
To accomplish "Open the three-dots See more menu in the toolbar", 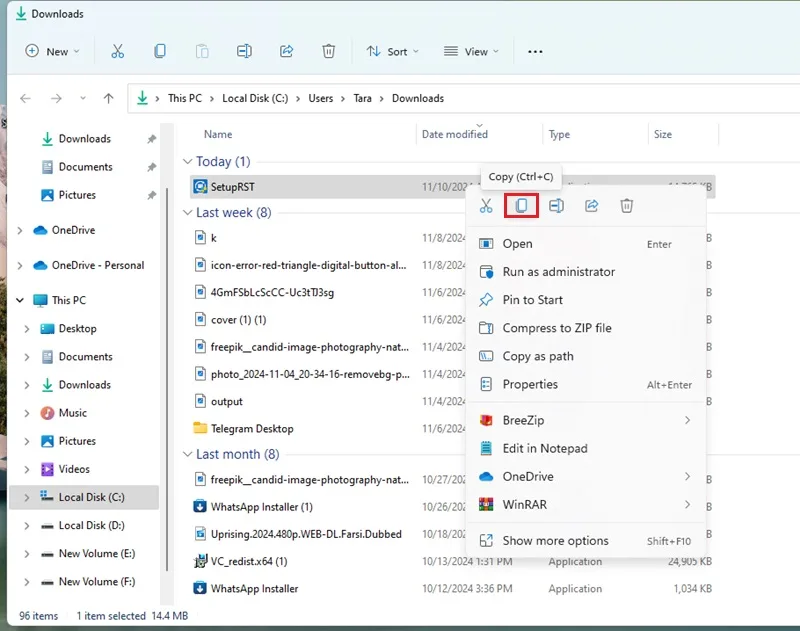I will [535, 52].
